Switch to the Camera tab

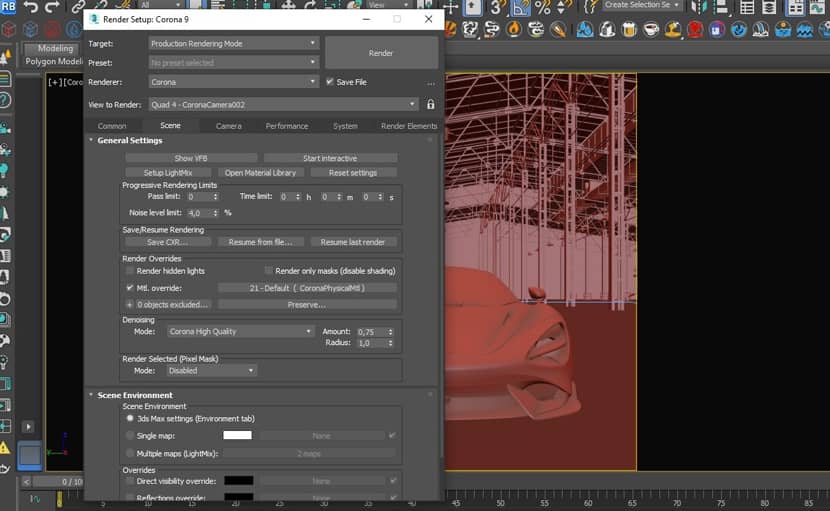coord(229,126)
